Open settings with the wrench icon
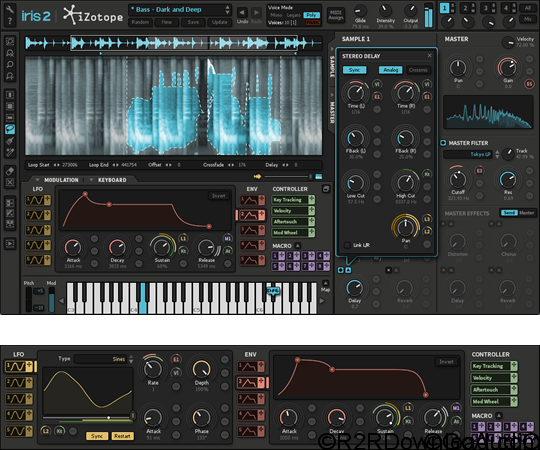Viewport: 540px width, 450px height. tap(10, 9)
